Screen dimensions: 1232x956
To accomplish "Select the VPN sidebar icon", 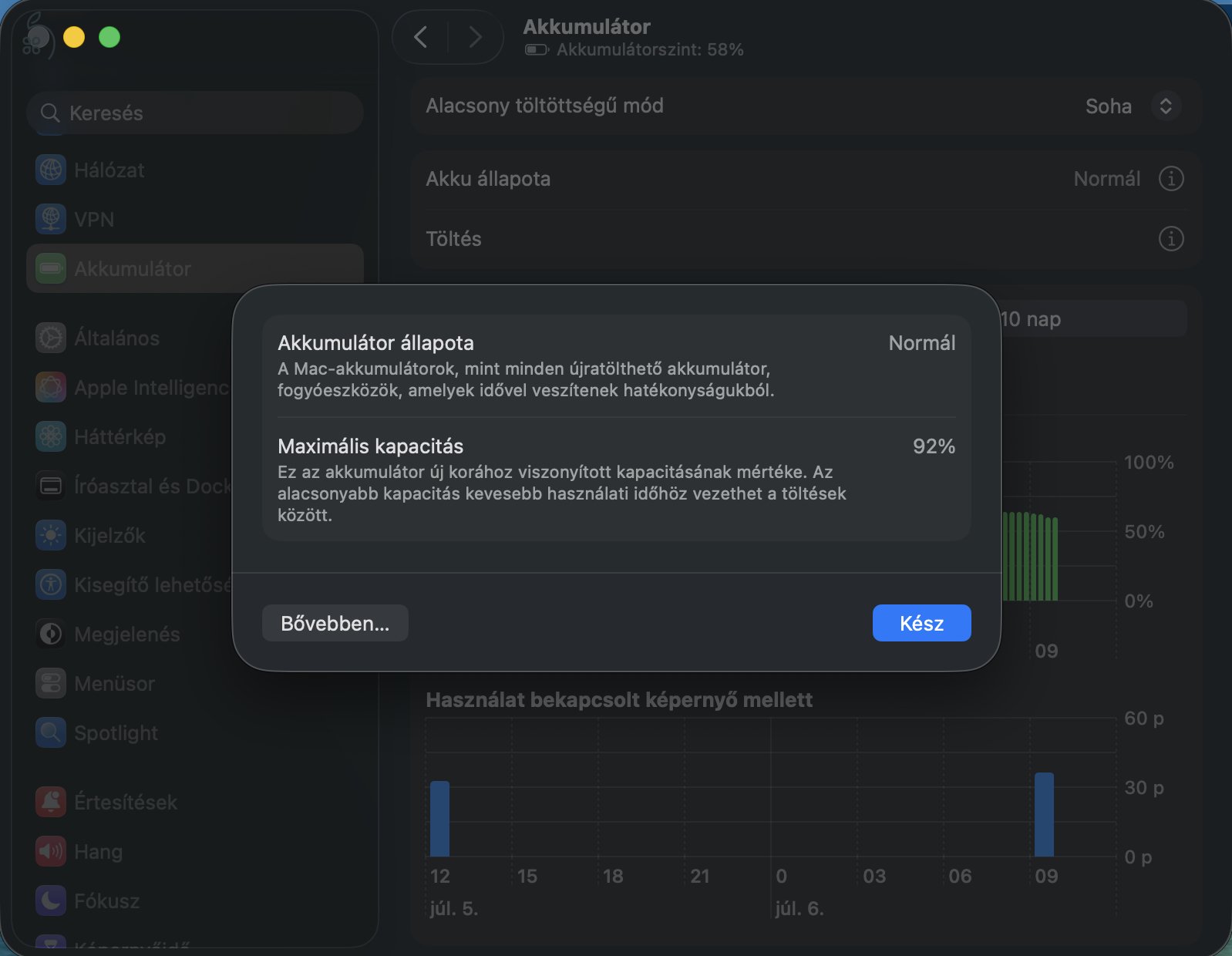I will tap(51, 219).
